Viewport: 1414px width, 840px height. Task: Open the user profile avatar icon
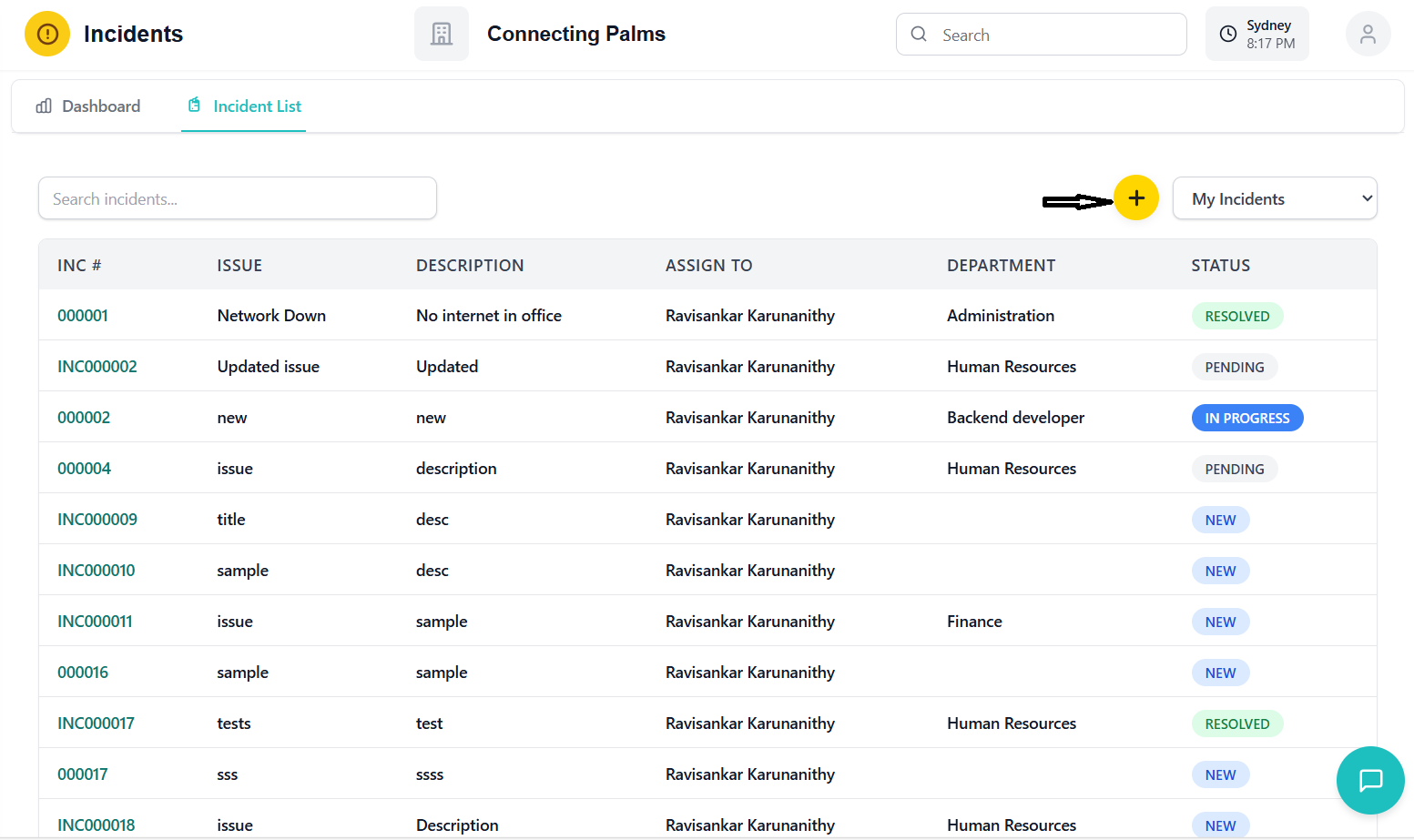(1368, 35)
